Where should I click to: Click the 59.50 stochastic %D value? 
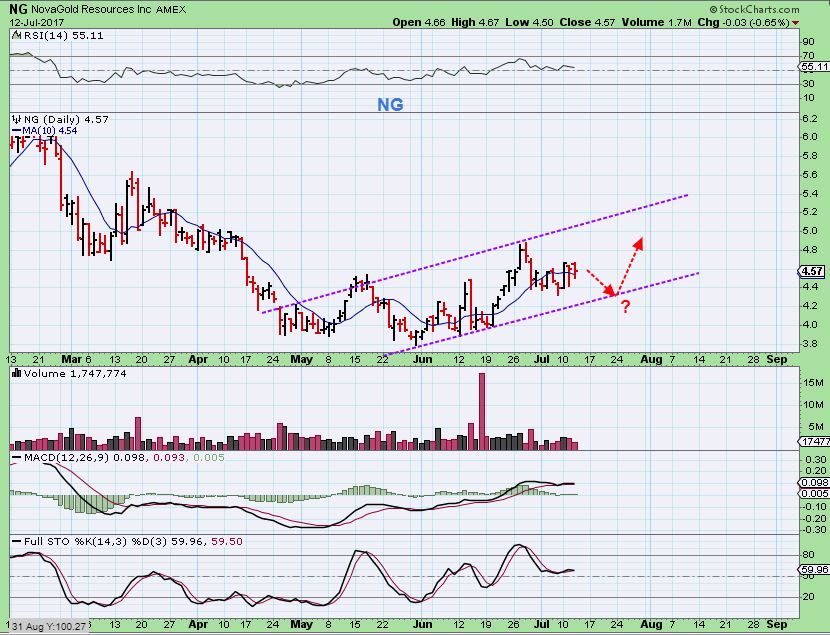(227, 541)
